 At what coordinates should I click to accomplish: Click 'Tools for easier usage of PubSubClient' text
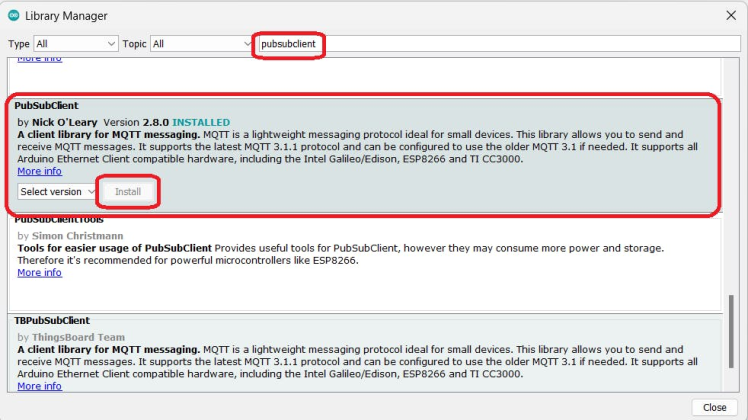(114, 248)
